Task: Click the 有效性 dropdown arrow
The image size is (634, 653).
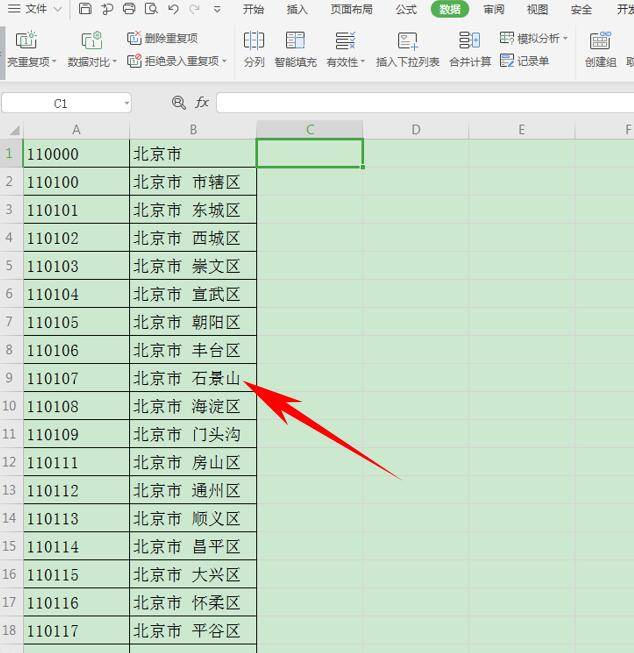Action: (x=363, y=62)
